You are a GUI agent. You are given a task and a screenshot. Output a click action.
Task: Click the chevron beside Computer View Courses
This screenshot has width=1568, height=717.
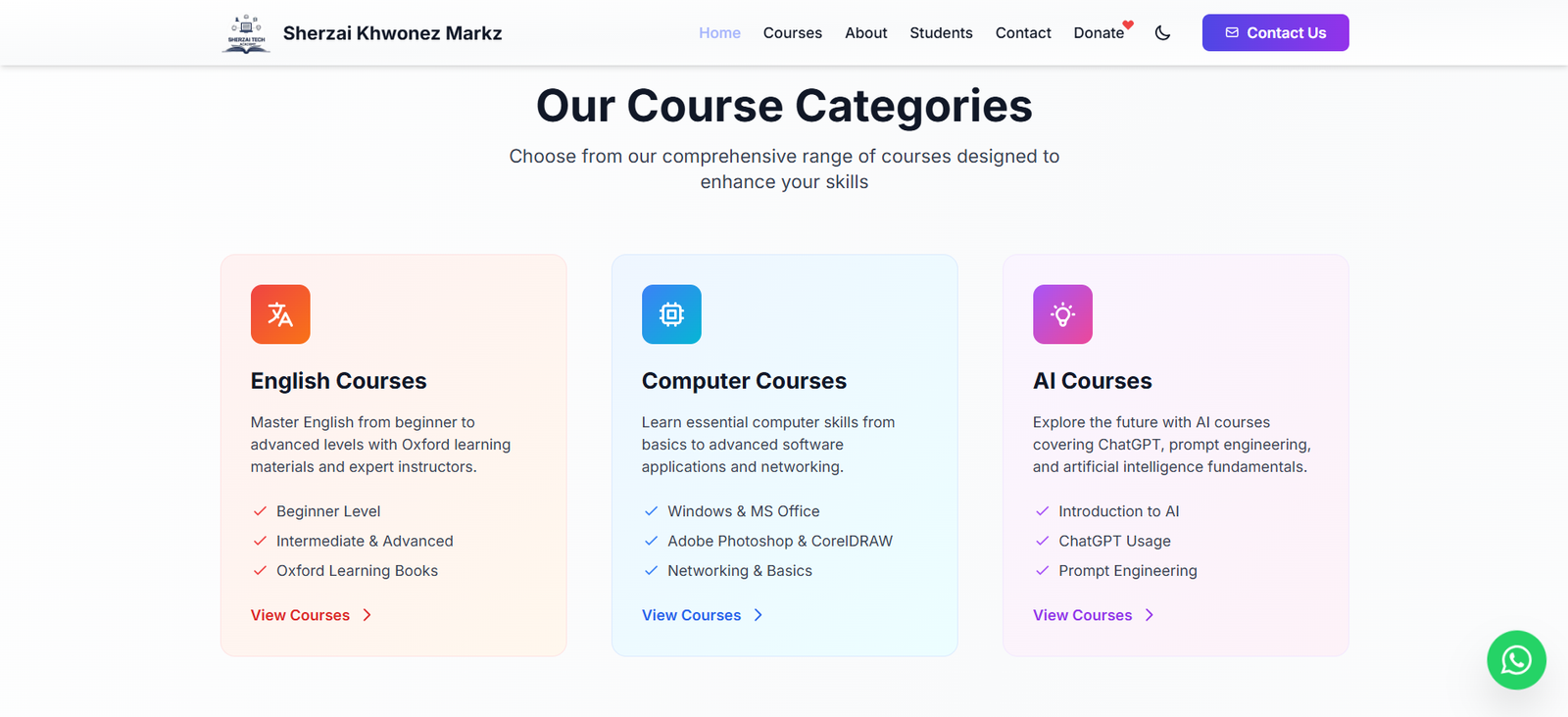[759, 615]
